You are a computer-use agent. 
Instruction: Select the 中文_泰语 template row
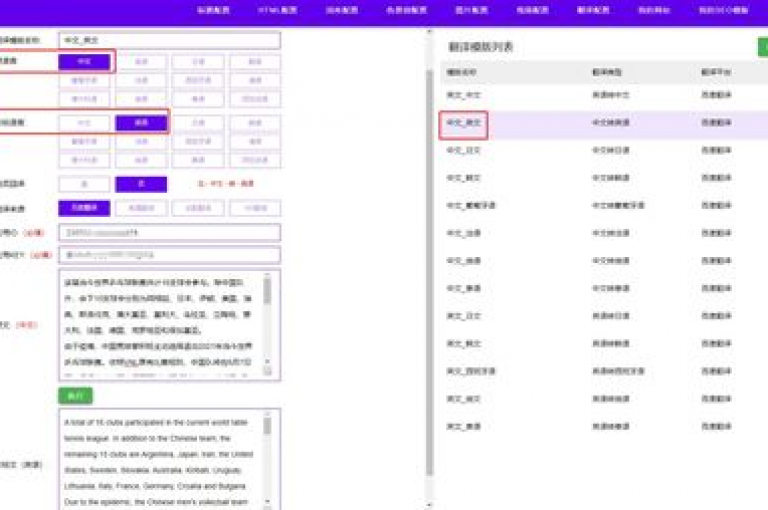click(x=604, y=288)
